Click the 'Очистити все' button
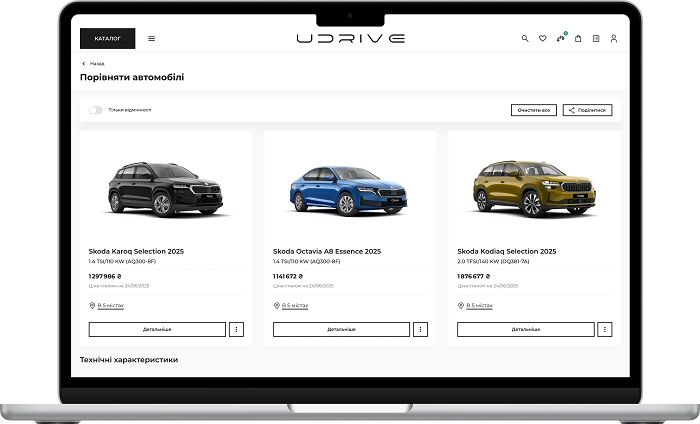This screenshot has width=700, height=424. (533, 110)
